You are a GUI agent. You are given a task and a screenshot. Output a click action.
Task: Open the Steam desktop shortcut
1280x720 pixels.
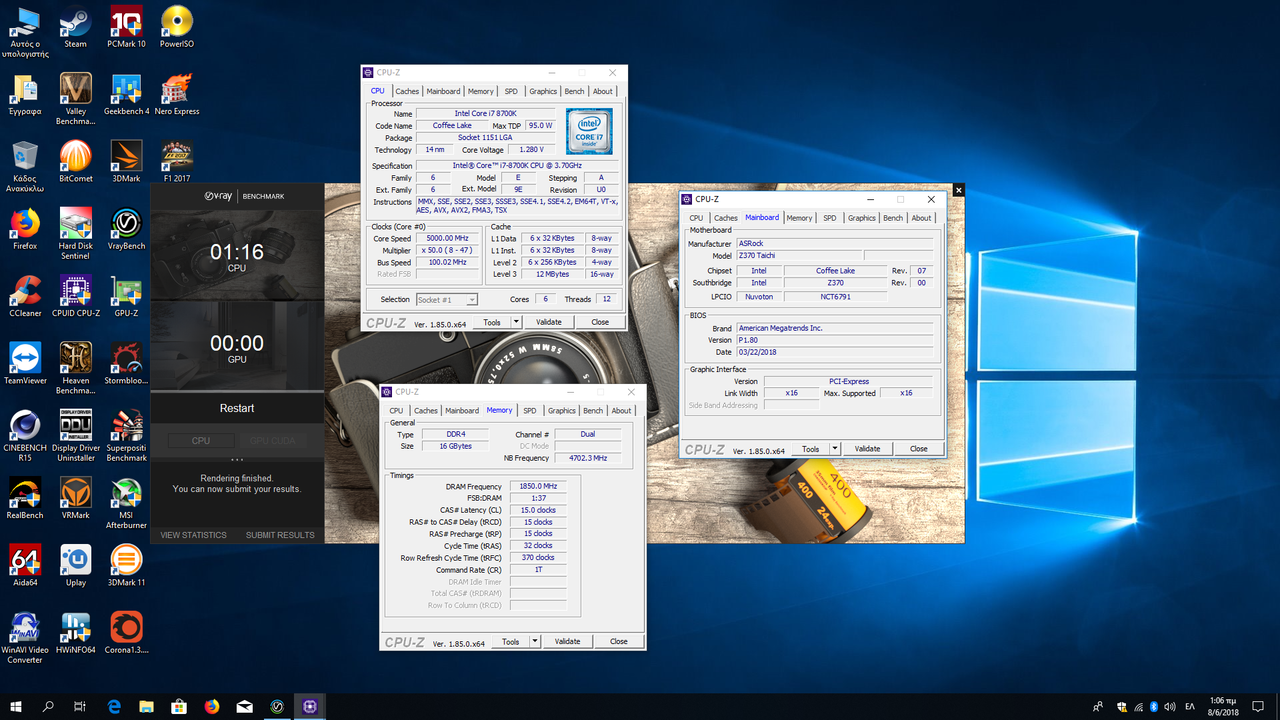(75, 27)
